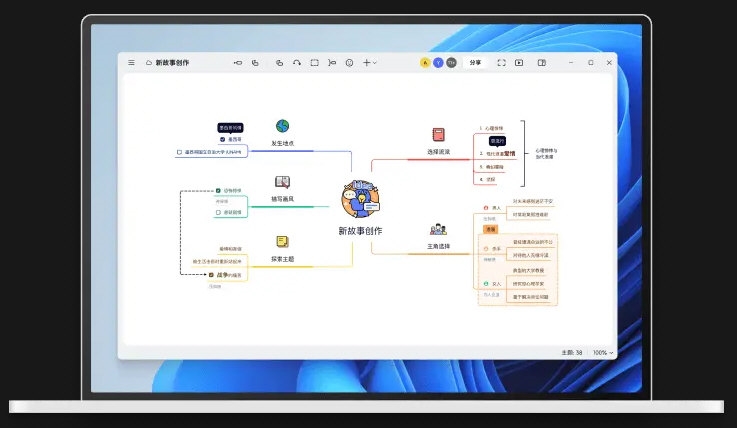Click the insert subtopic toolbar icon
737x428 pixels.
255,62
